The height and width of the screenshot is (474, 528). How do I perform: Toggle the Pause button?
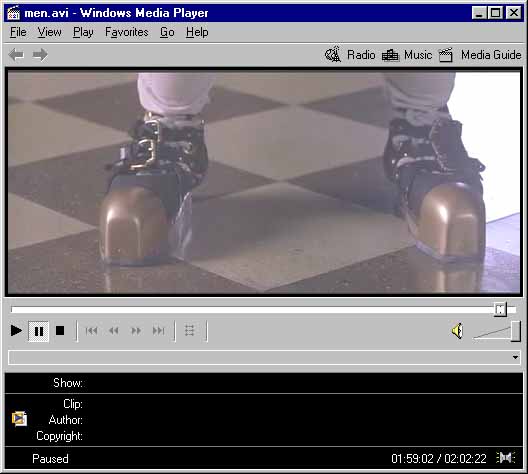39,331
